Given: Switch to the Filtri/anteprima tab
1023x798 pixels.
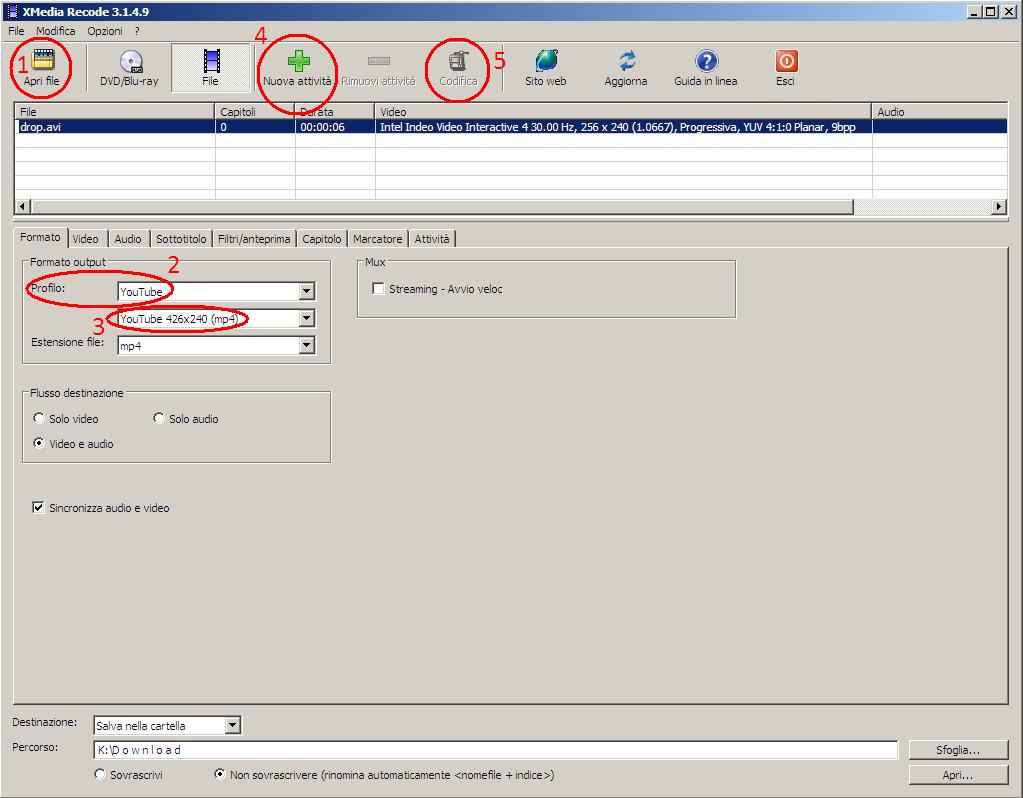Looking at the screenshot, I should coord(254,239).
